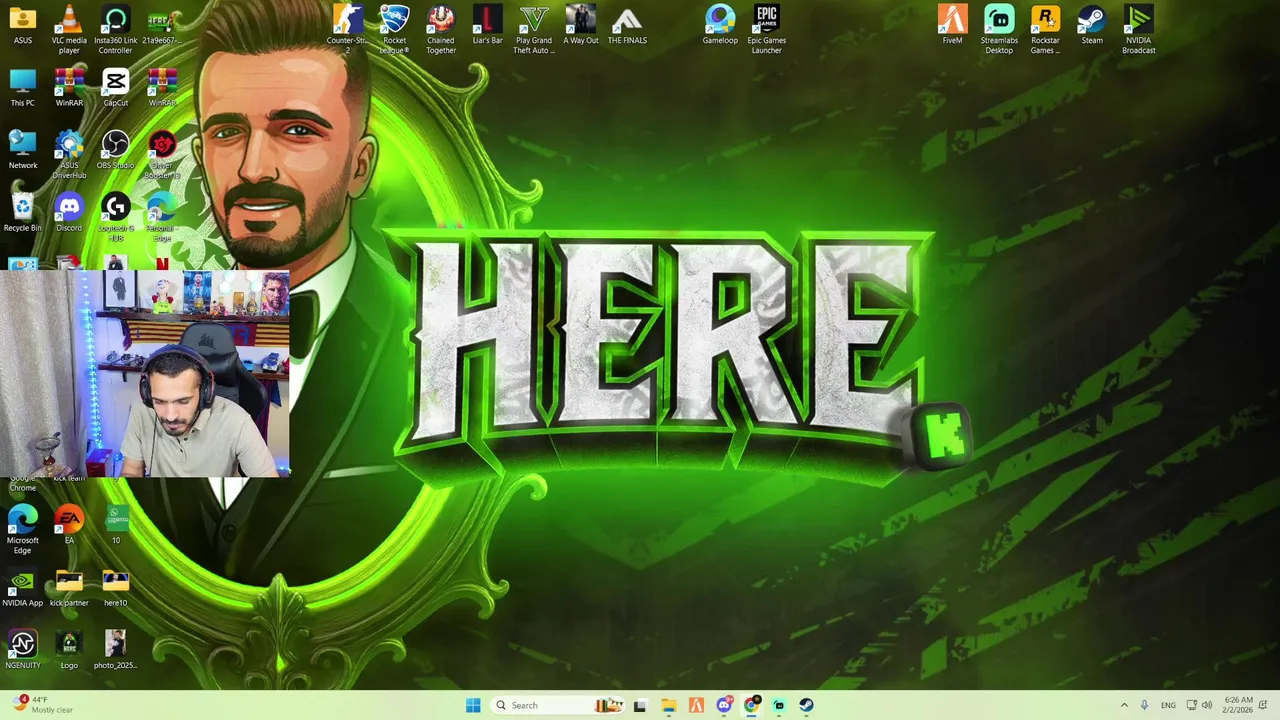The width and height of the screenshot is (1280, 720).
Task: Open Insta360 Link Controller shortcut
Action: tap(115, 29)
